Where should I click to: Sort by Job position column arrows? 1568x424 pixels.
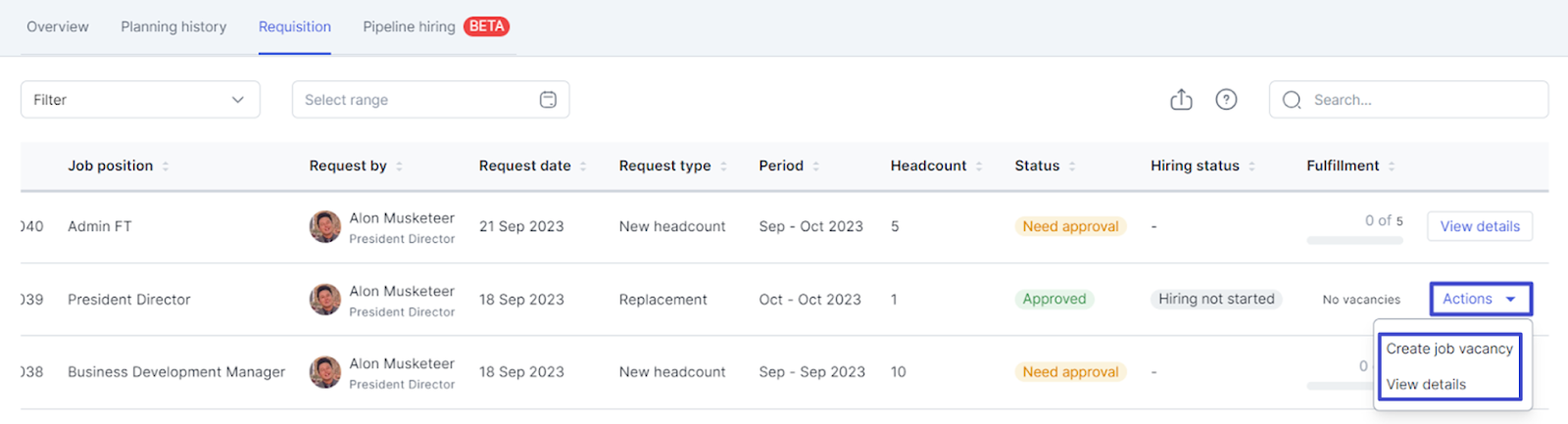click(x=166, y=166)
